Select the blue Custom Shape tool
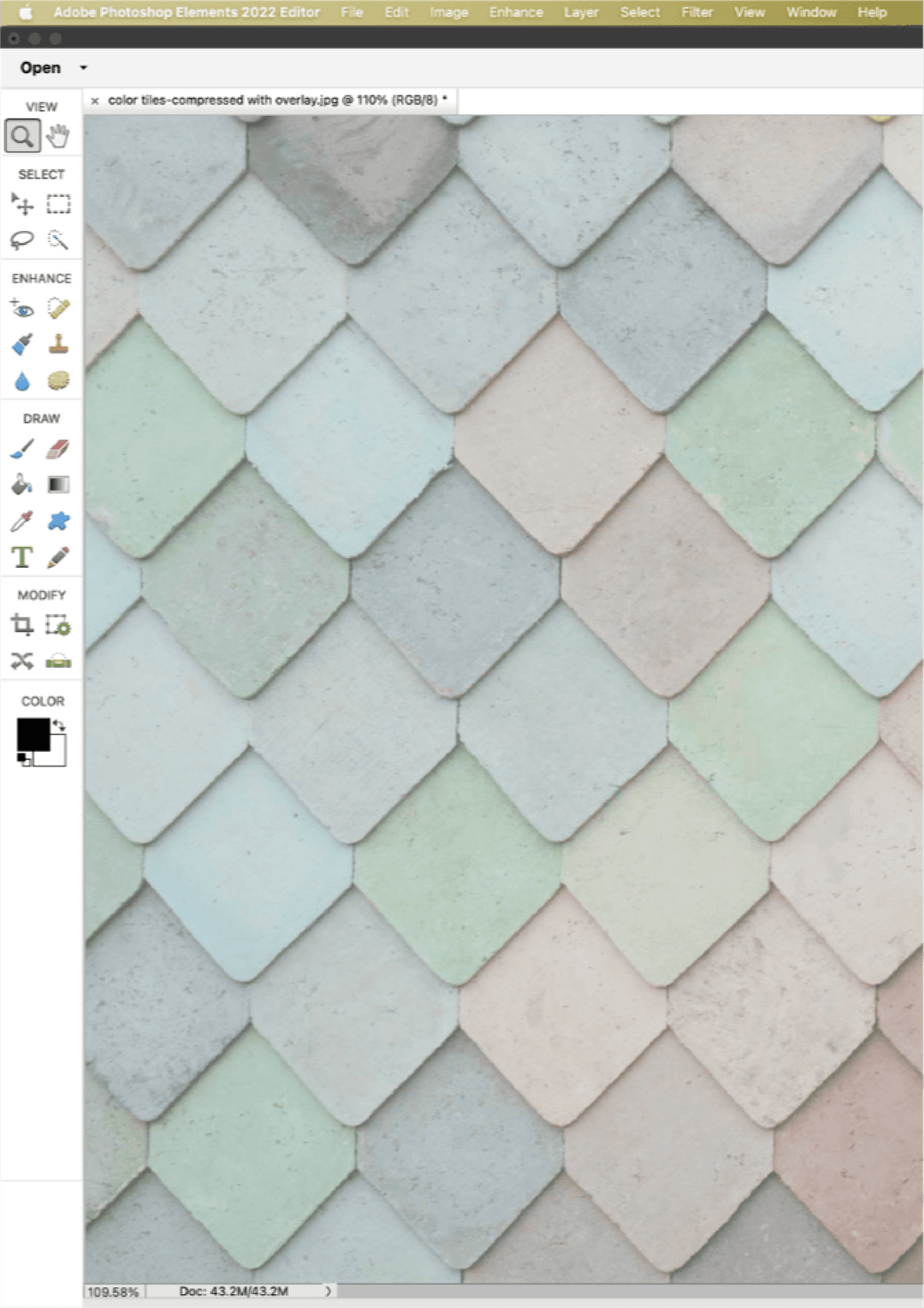Image resolution: width=924 pixels, height=1308 pixels. pos(58,521)
